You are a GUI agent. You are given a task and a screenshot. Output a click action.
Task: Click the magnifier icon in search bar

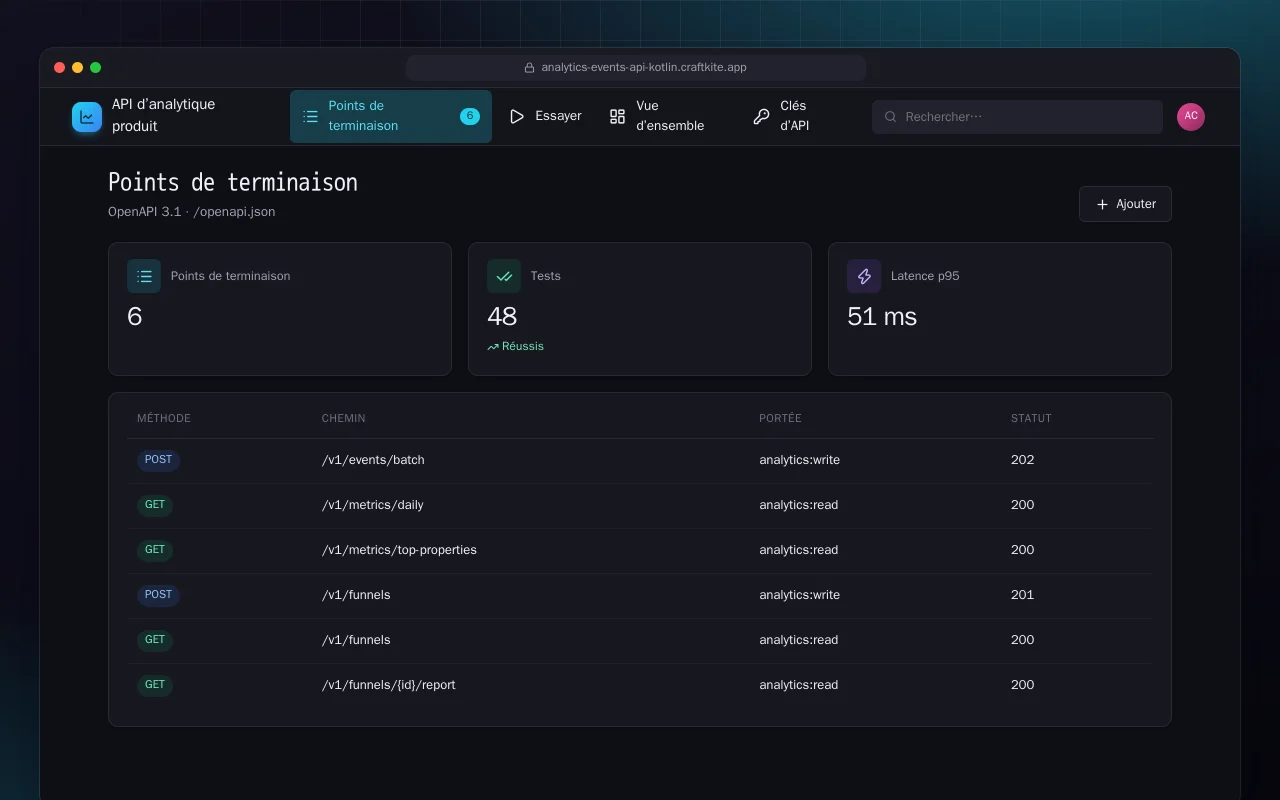tap(890, 117)
